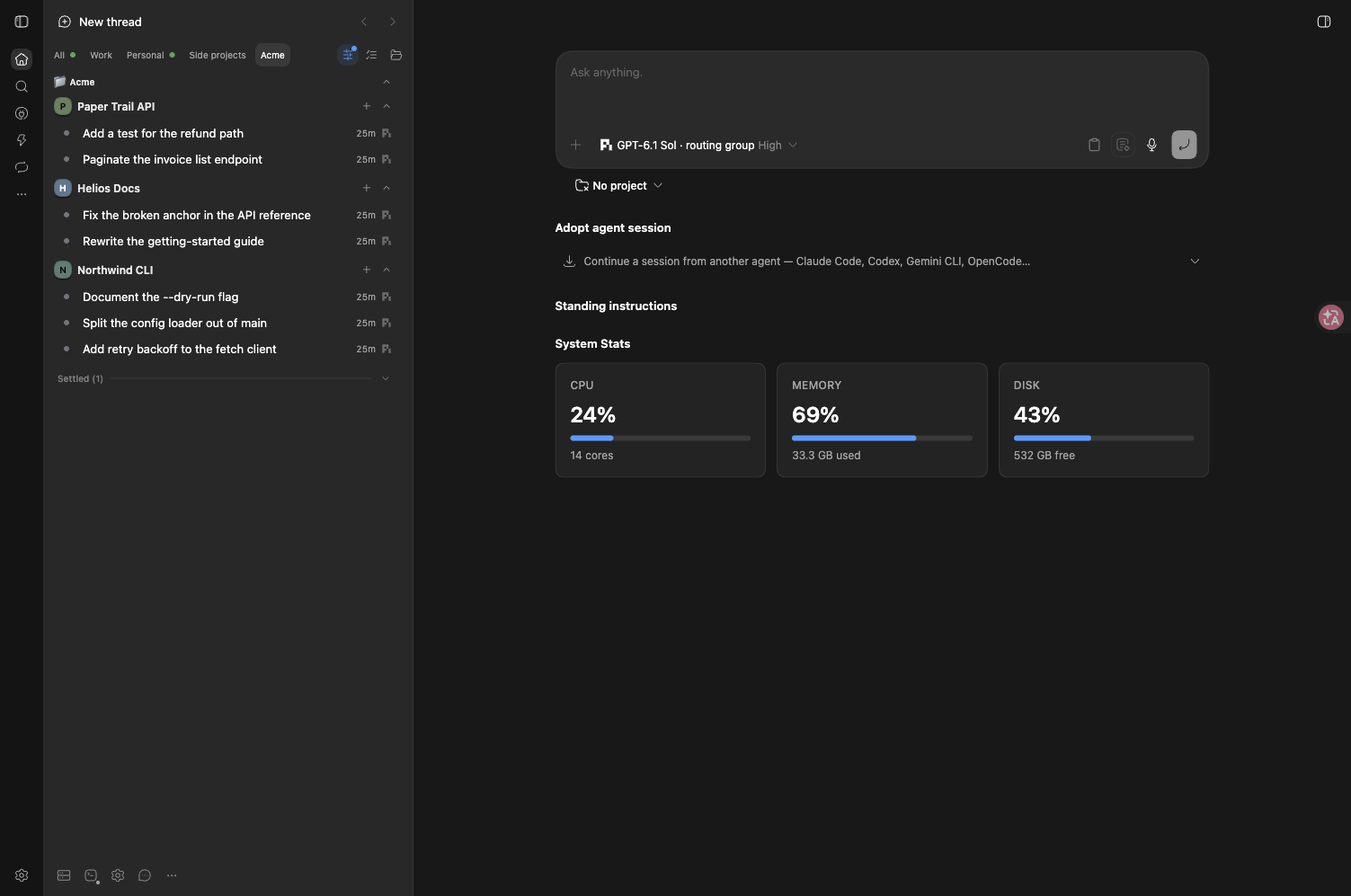The width and height of the screenshot is (1351, 896).
Task: Go forward with the right arrow
Action: 392,22
